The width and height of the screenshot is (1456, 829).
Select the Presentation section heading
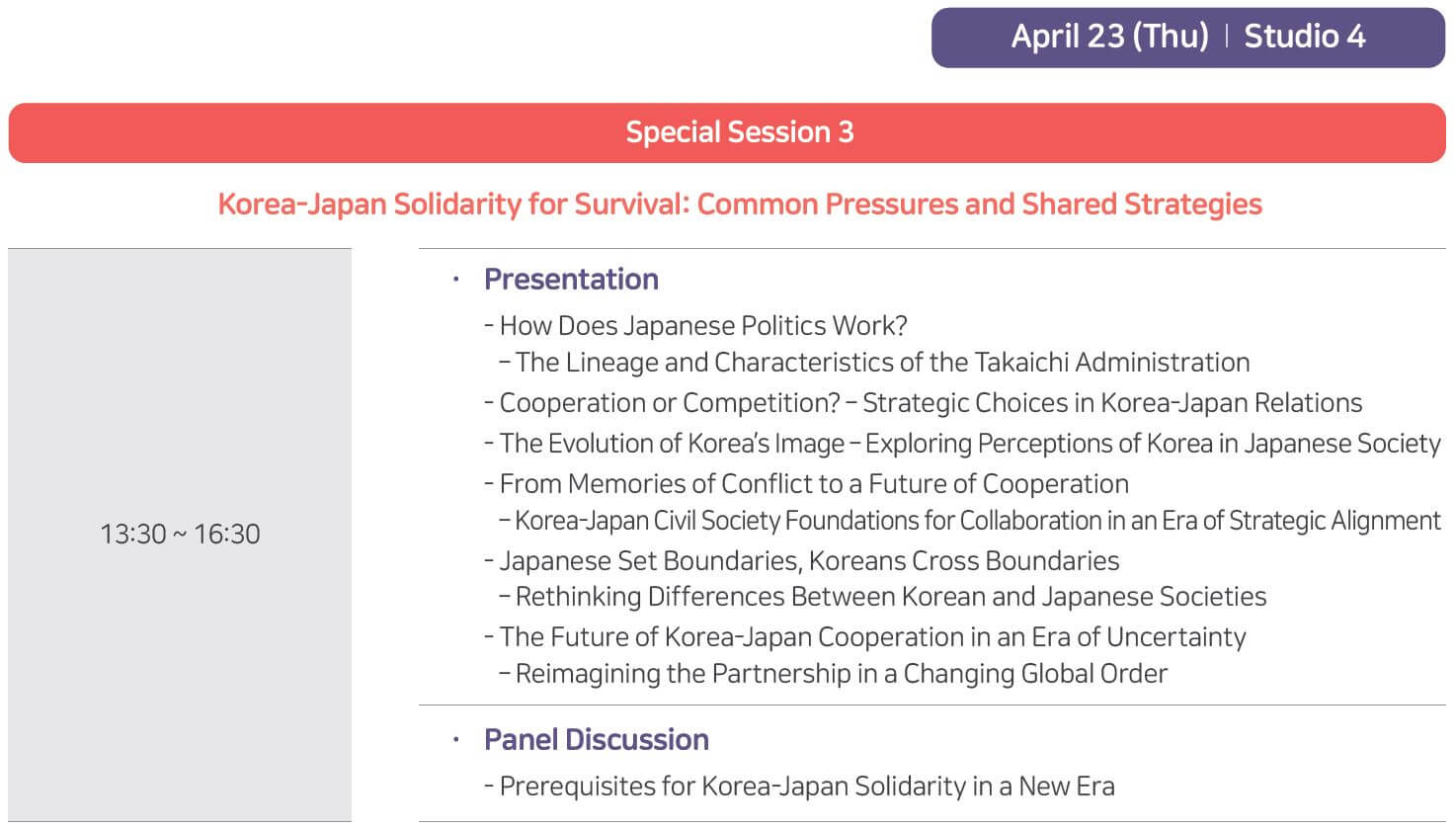pos(571,280)
